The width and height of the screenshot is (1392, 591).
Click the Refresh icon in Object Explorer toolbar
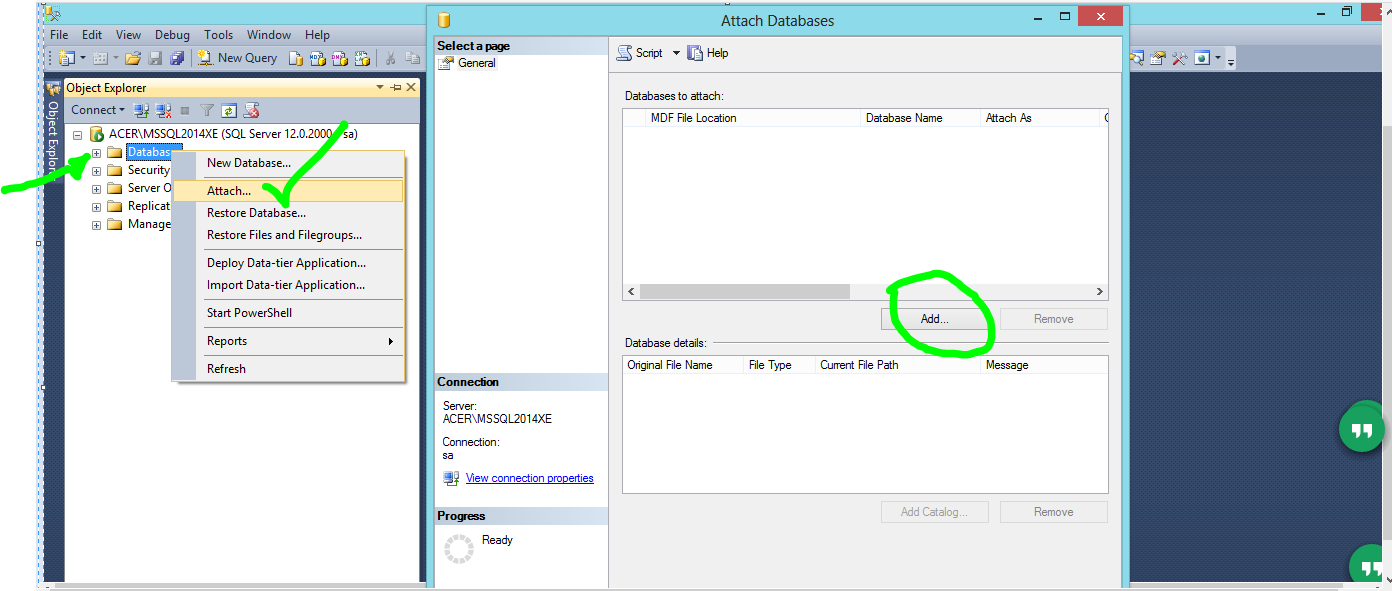(229, 110)
